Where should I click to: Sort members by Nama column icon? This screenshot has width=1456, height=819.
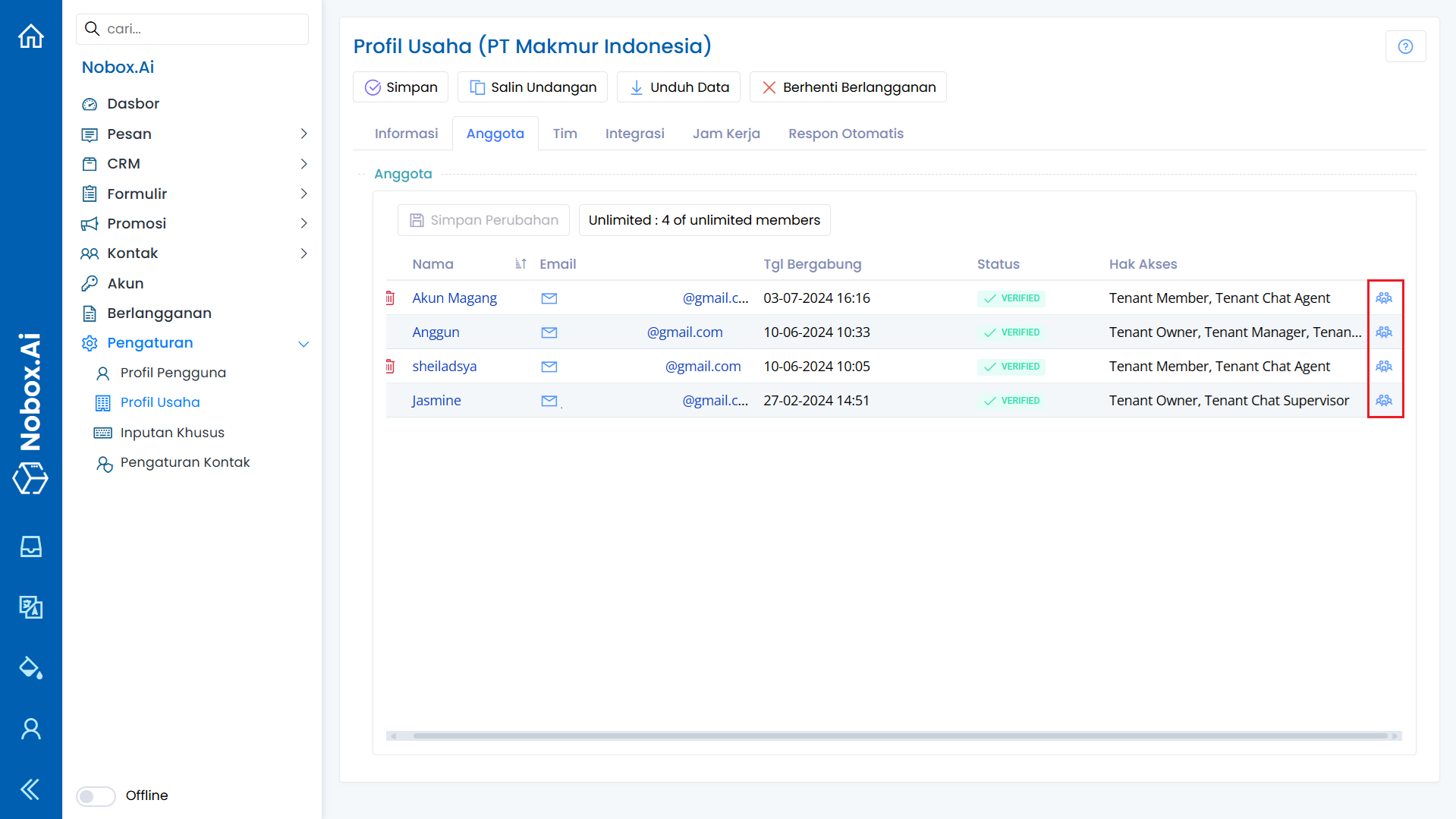[x=520, y=264]
